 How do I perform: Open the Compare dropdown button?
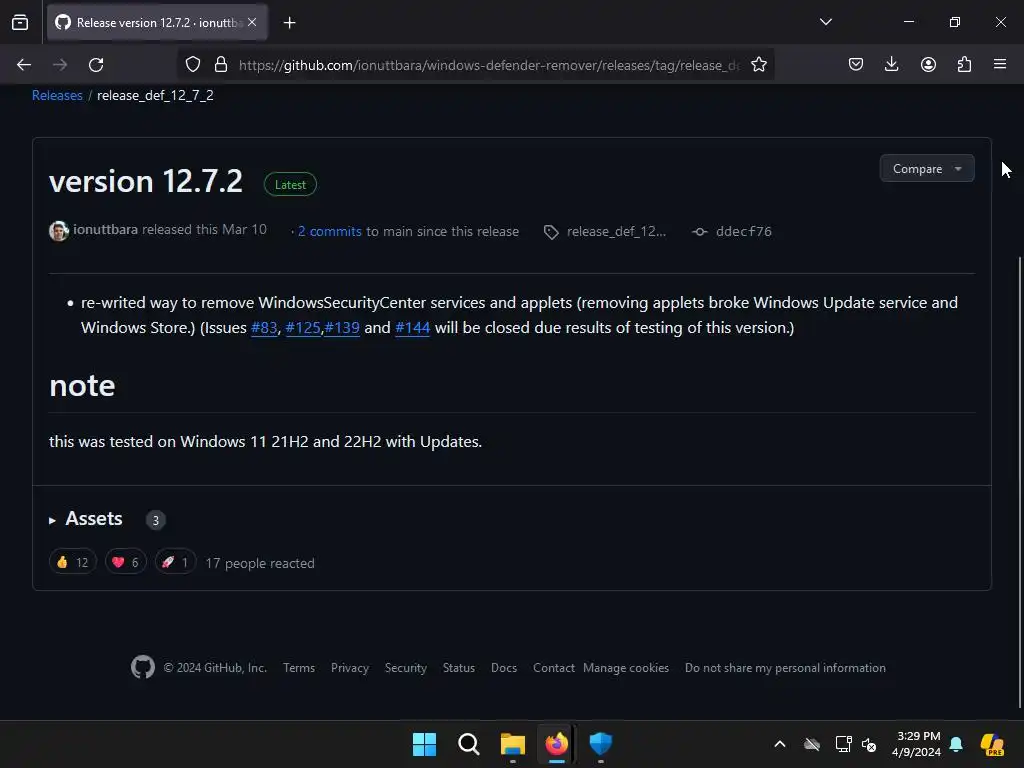[927, 168]
